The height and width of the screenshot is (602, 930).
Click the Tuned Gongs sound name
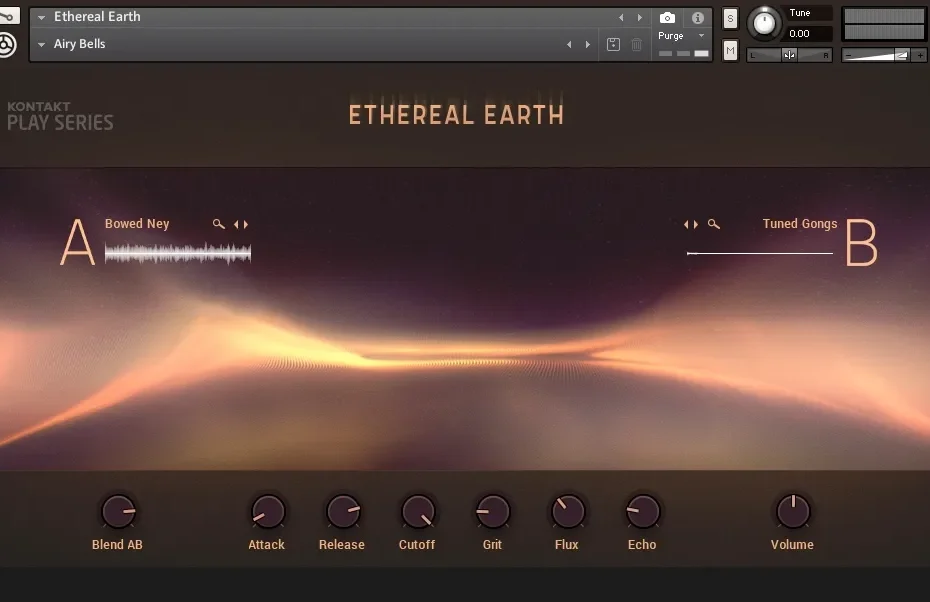coord(799,224)
